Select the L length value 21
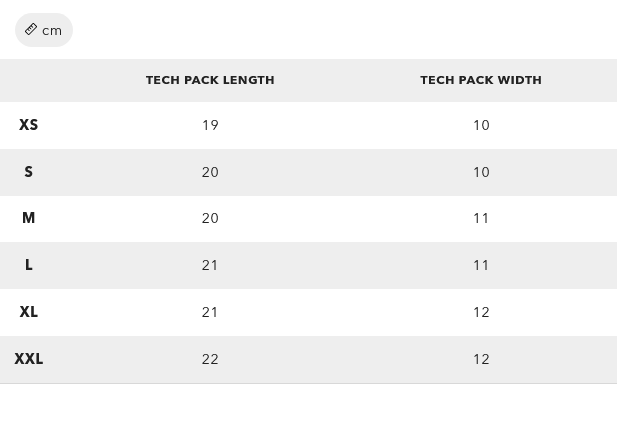Viewport: 617px width, 427px height. pyautogui.click(x=210, y=265)
